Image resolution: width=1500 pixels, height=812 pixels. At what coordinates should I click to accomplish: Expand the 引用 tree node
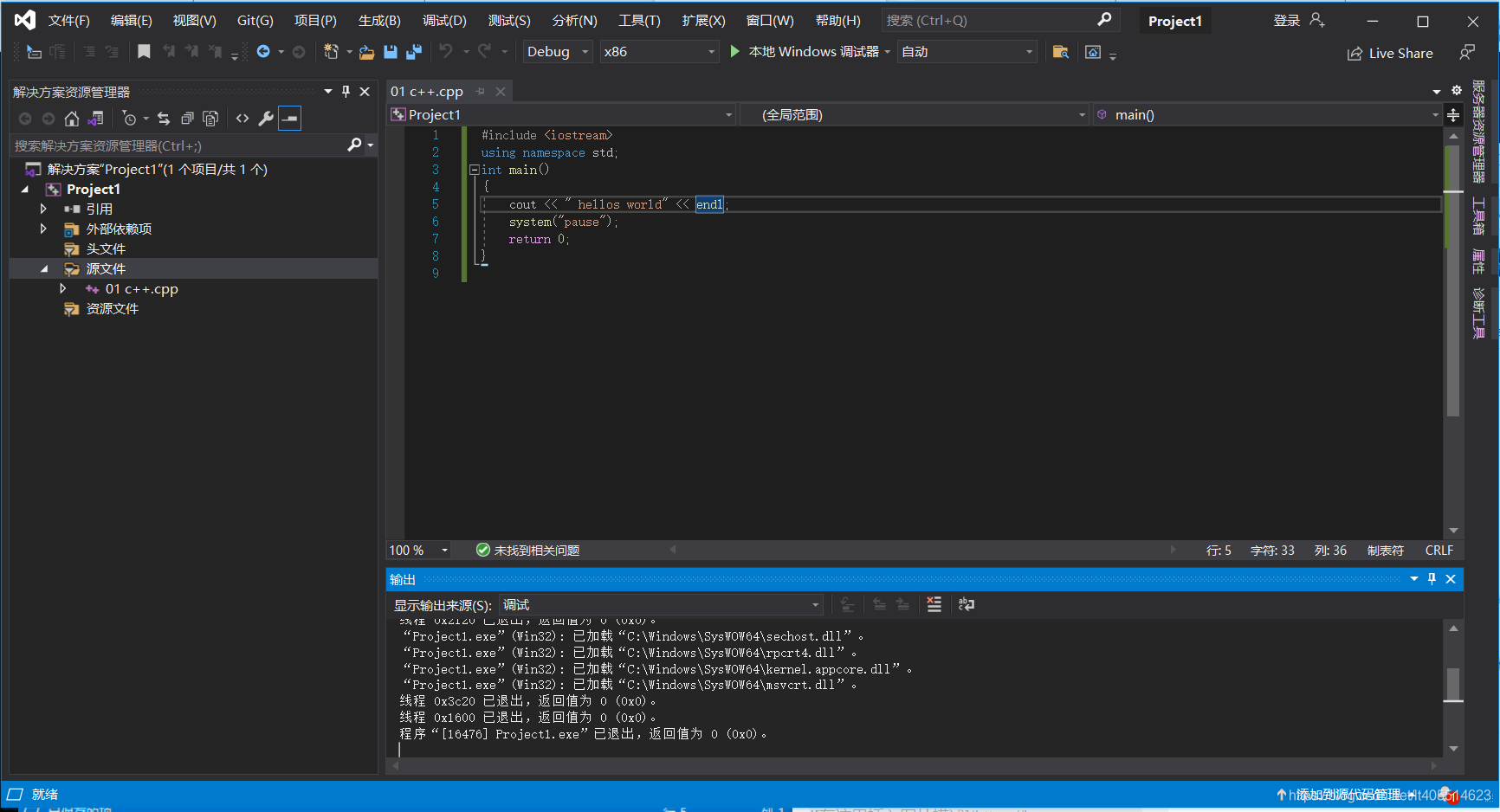(43, 209)
